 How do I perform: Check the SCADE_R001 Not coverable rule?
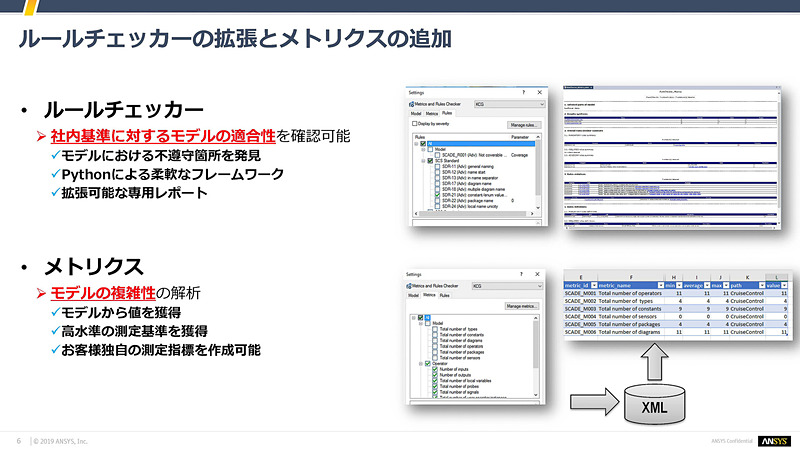pyautogui.click(x=437, y=155)
